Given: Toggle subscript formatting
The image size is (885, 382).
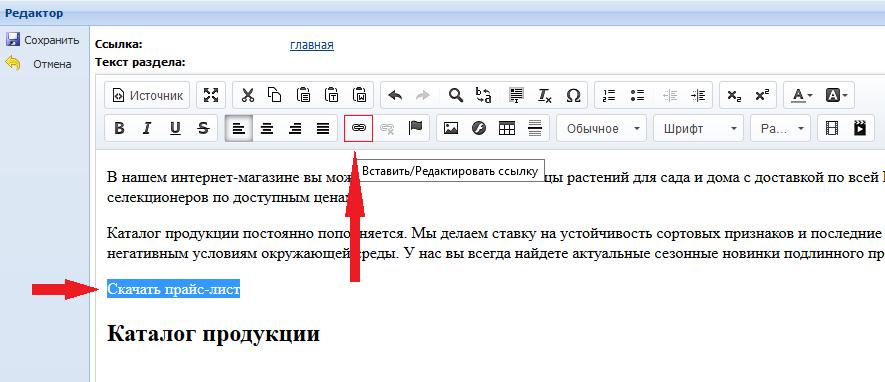Looking at the screenshot, I should click(x=734, y=95).
